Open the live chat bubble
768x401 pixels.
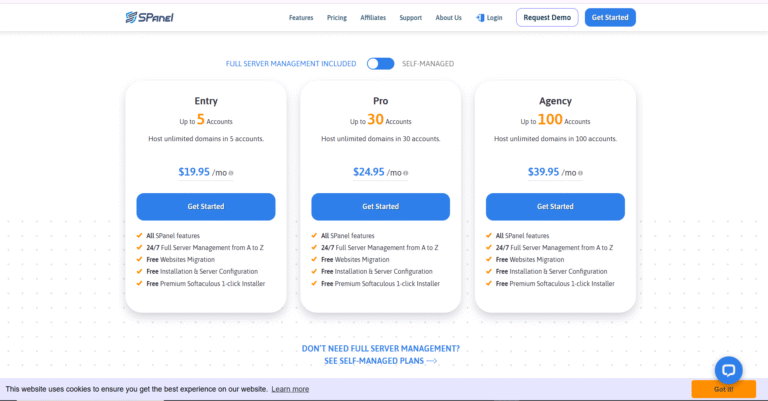[x=728, y=370]
